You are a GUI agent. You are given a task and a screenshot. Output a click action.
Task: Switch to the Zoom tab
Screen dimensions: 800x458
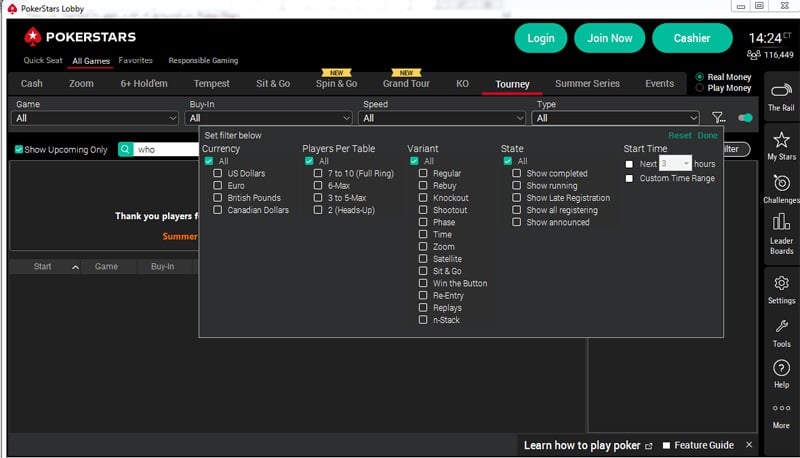coord(81,84)
